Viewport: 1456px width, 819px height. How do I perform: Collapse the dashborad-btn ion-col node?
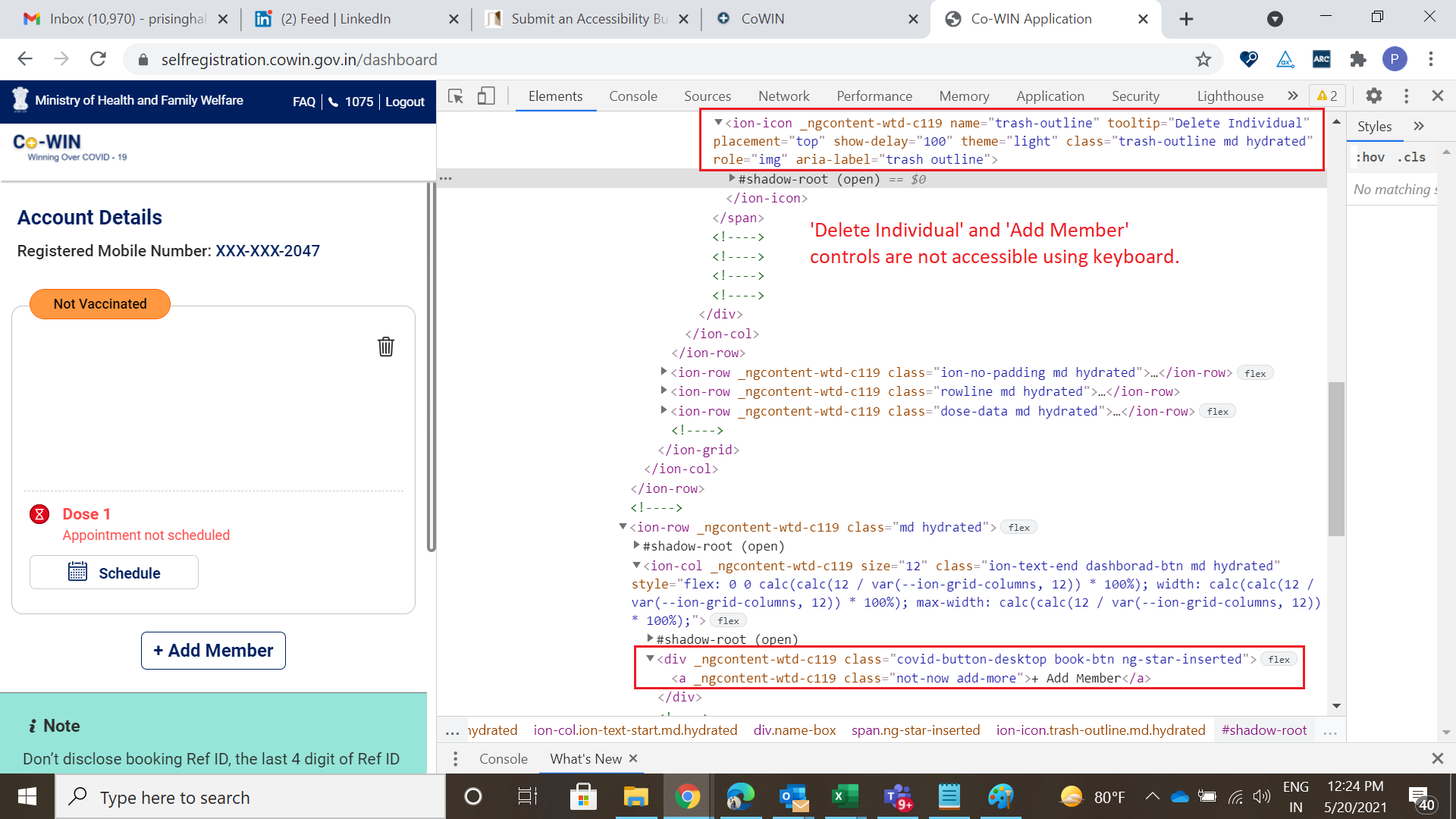(636, 565)
